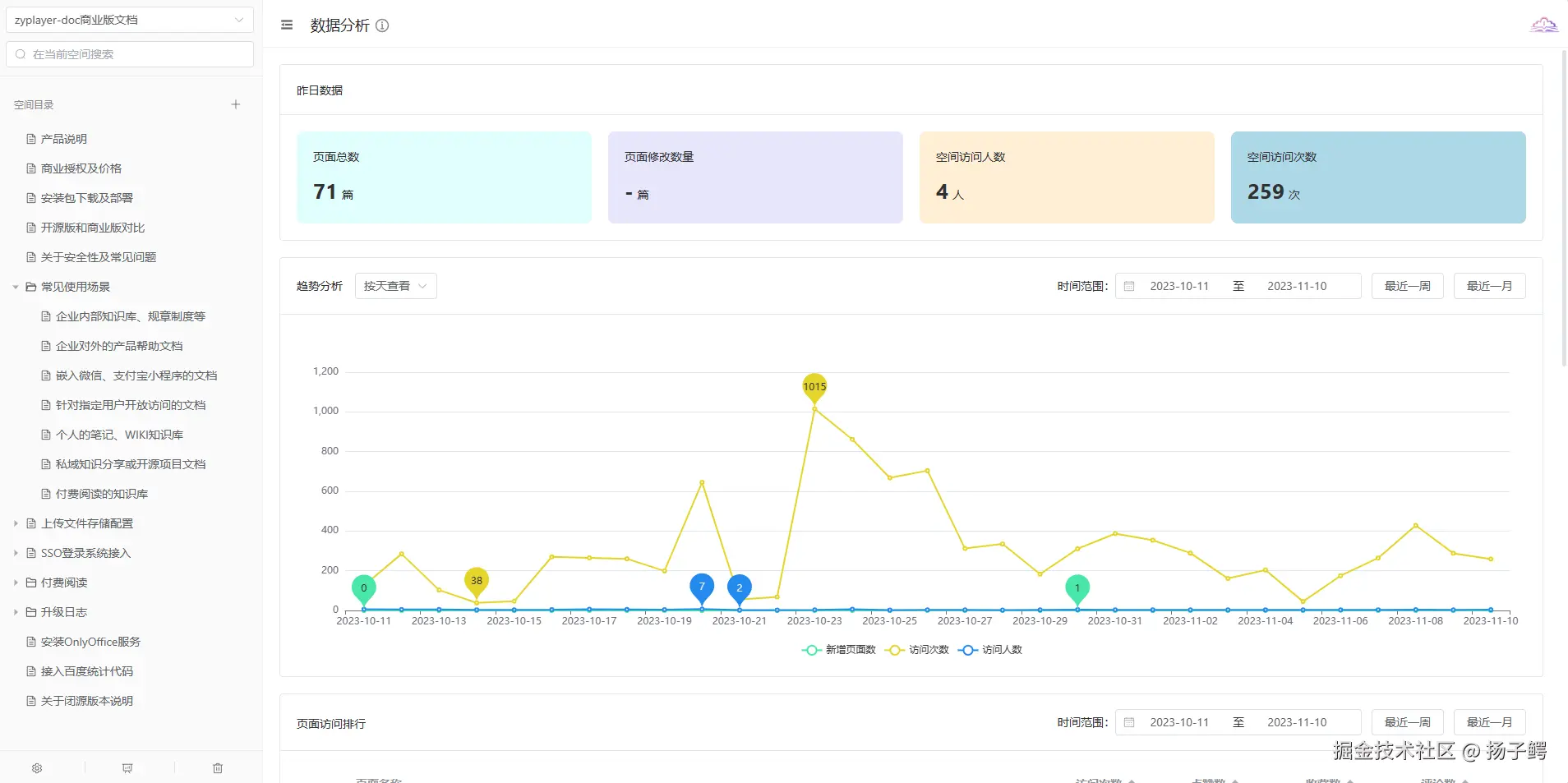The image size is (1568, 783).
Task: Expand the 升级日志 folder arrow
Action: coord(16,612)
